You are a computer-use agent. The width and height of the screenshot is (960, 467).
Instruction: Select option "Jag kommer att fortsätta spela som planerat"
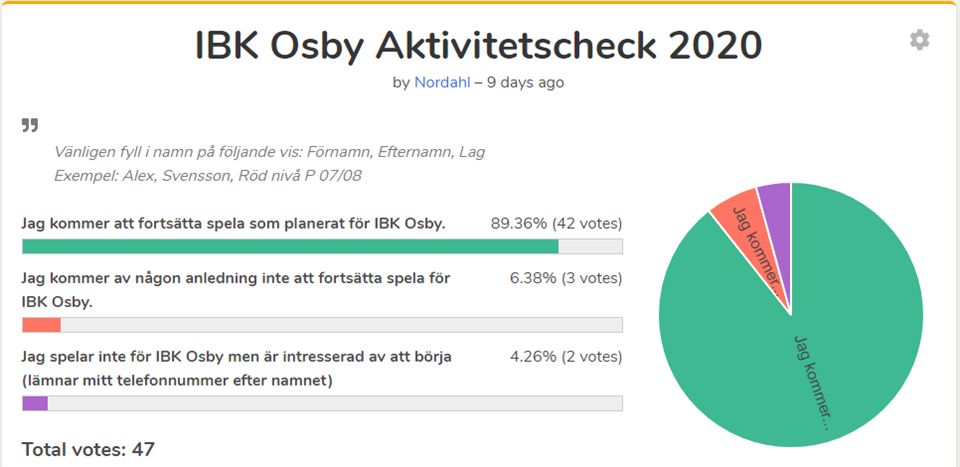click(x=234, y=223)
